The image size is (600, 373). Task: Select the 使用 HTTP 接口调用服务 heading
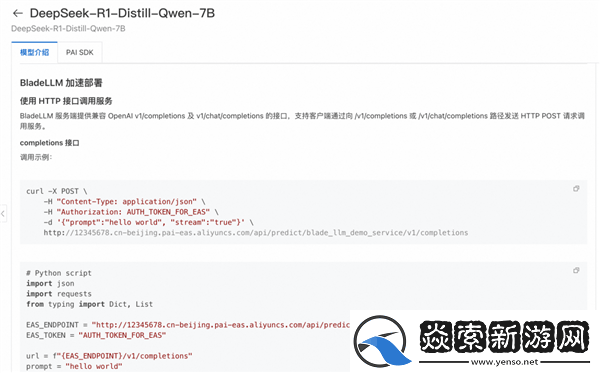66,101
